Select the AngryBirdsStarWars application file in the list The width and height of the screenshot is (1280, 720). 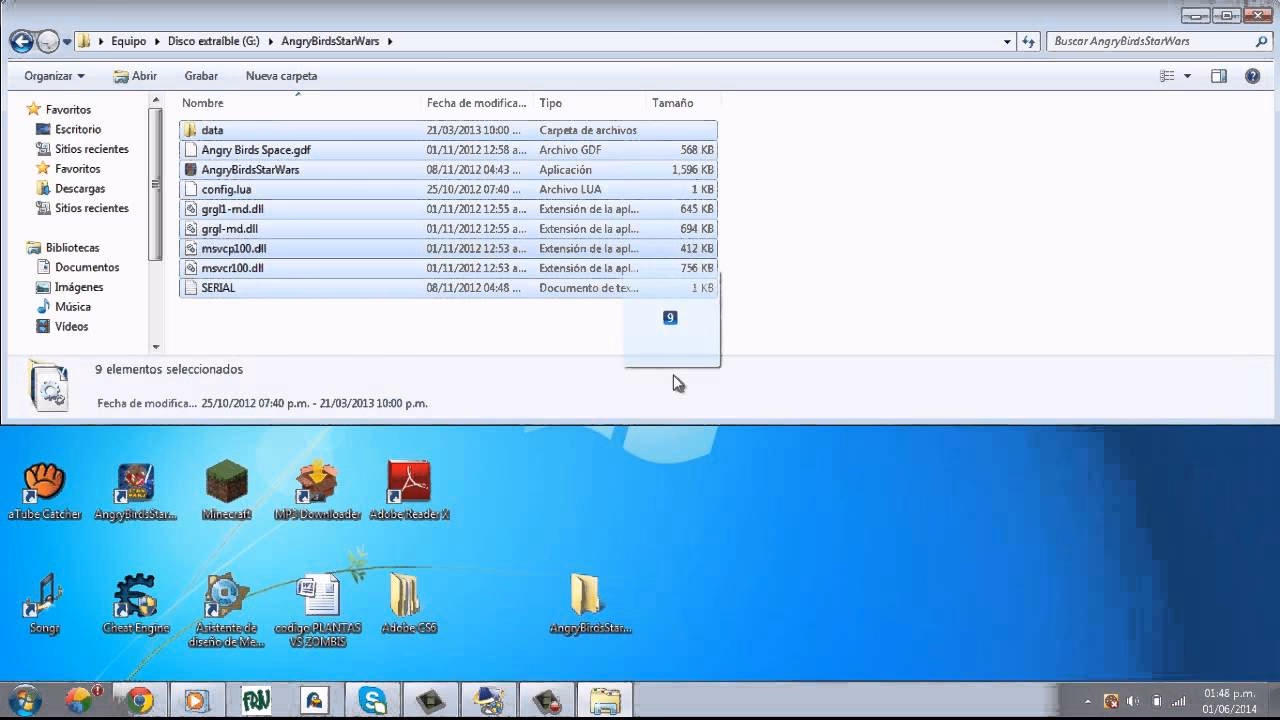point(448,169)
